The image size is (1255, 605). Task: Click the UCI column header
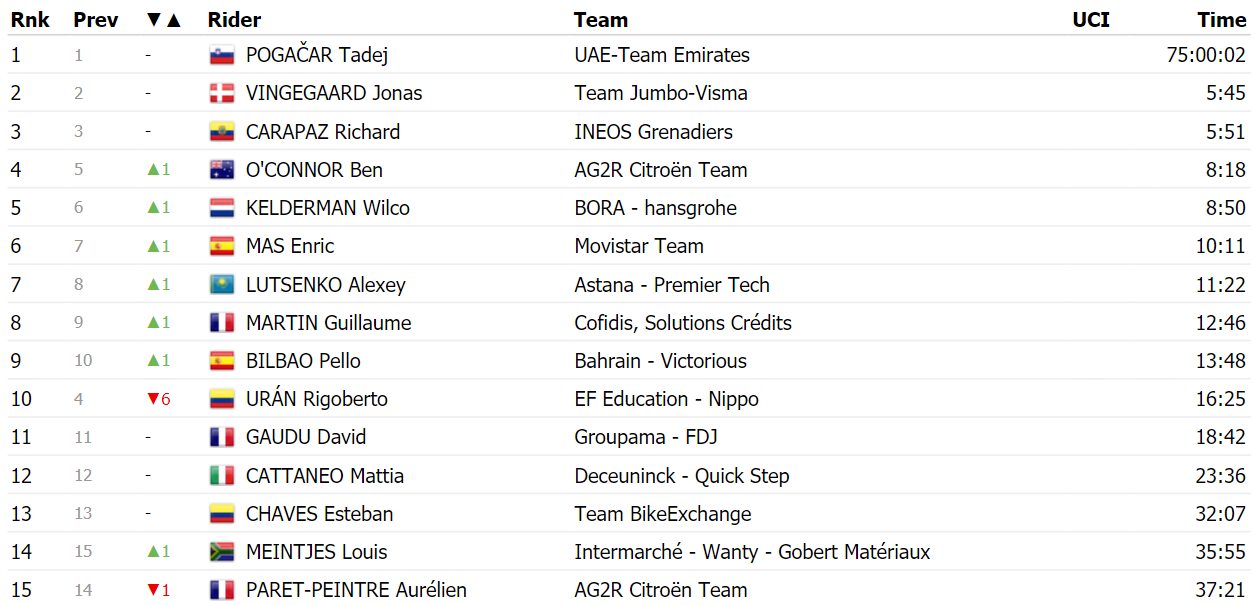(x=1091, y=20)
